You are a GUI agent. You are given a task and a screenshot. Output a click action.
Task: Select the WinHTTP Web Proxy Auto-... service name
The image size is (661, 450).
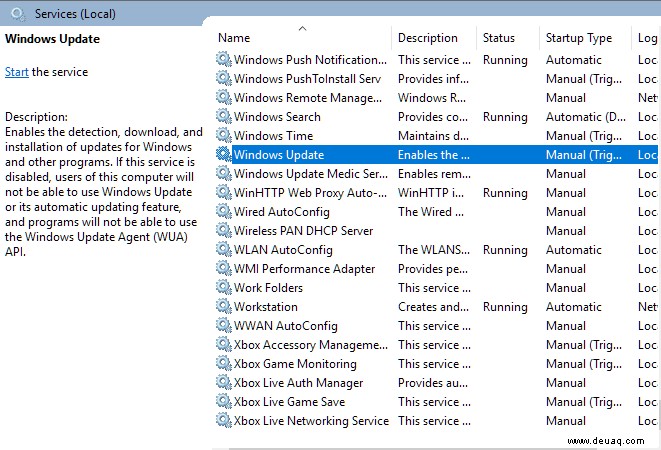coord(310,193)
